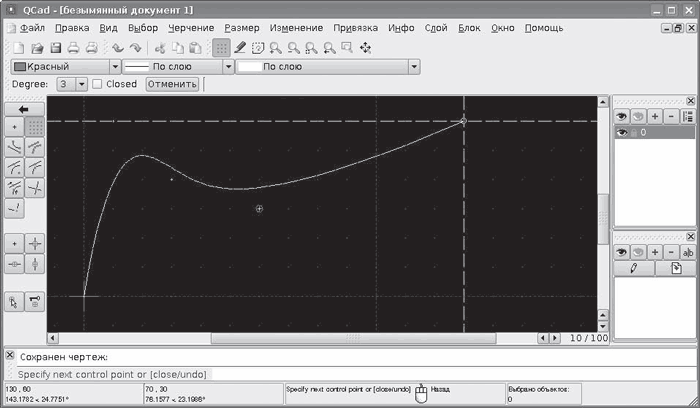Click the back arrow in left toolbar
700x408 pixels.
pyautogui.click(x=24, y=108)
